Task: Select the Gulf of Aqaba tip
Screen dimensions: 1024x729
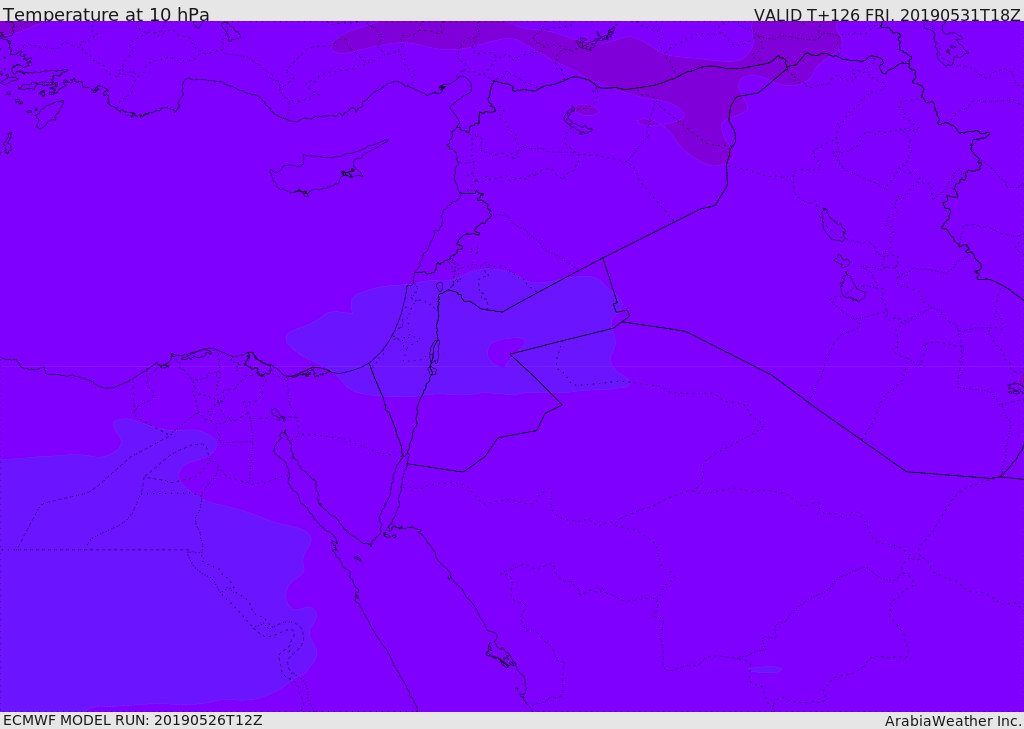Action: [x=404, y=458]
